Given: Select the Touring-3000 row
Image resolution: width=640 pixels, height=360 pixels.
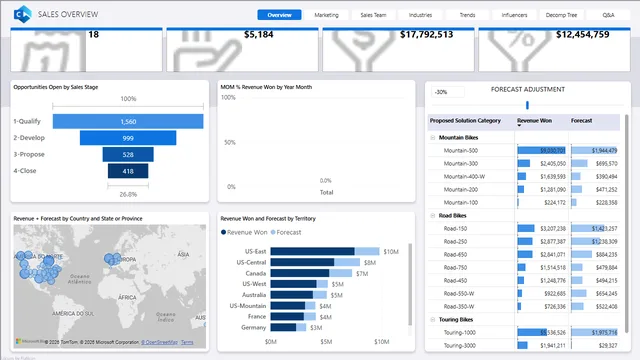Looking at the screenshot, I should (x=524, y=346).
